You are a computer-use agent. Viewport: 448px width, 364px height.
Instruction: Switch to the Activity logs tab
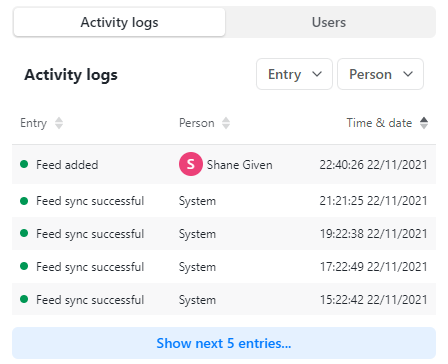119,22
